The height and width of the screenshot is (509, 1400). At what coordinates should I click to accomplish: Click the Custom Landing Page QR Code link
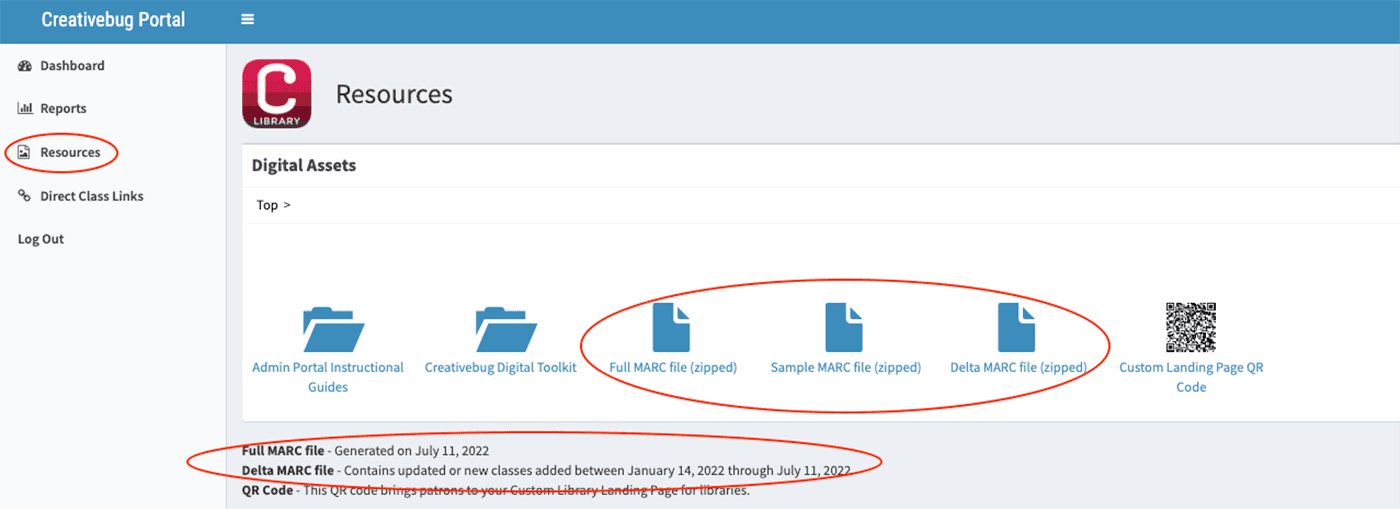(x=1191, y=377)
